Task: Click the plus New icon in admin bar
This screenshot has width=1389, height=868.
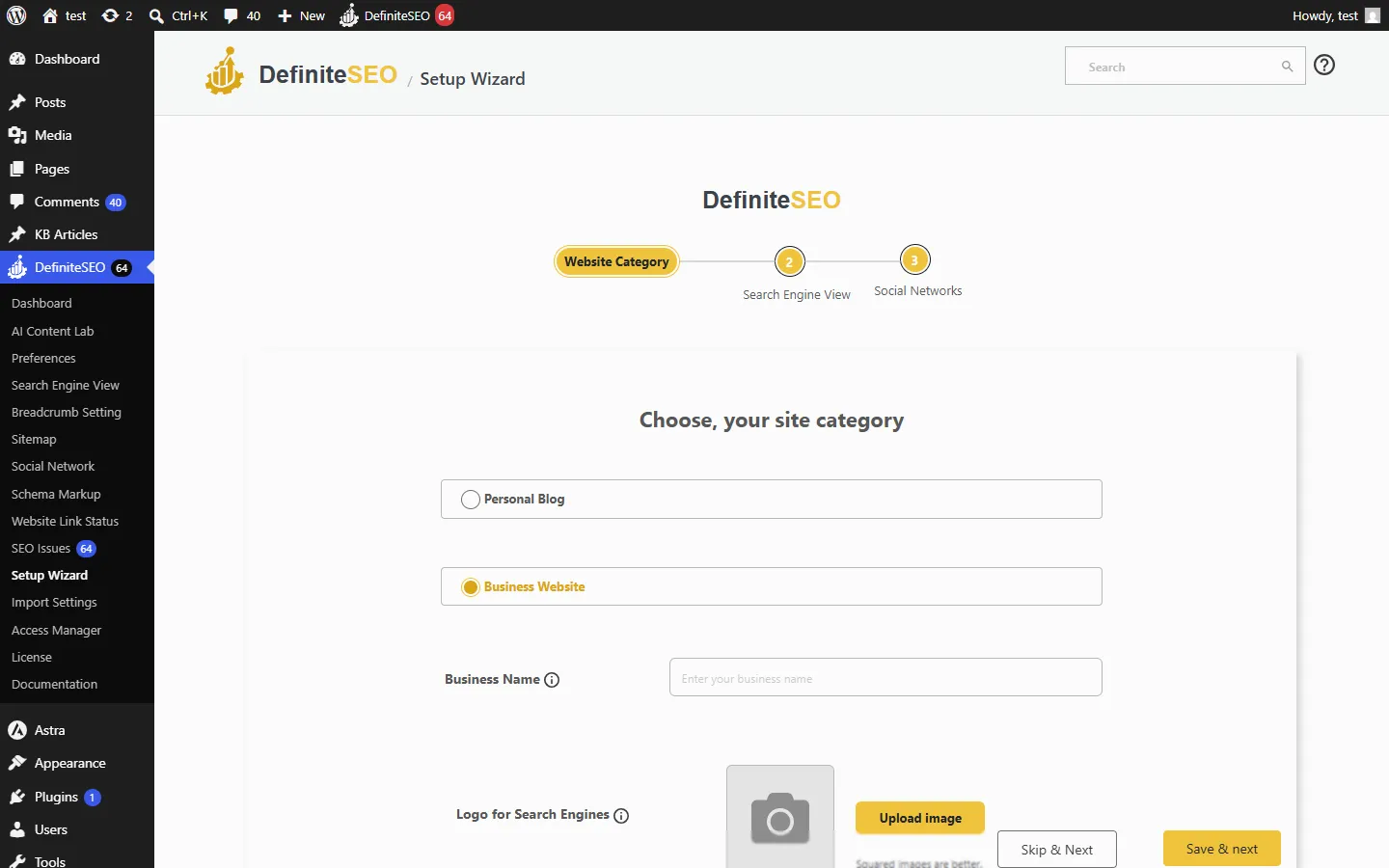Action: pyautogui.click(x=301, y=15)
